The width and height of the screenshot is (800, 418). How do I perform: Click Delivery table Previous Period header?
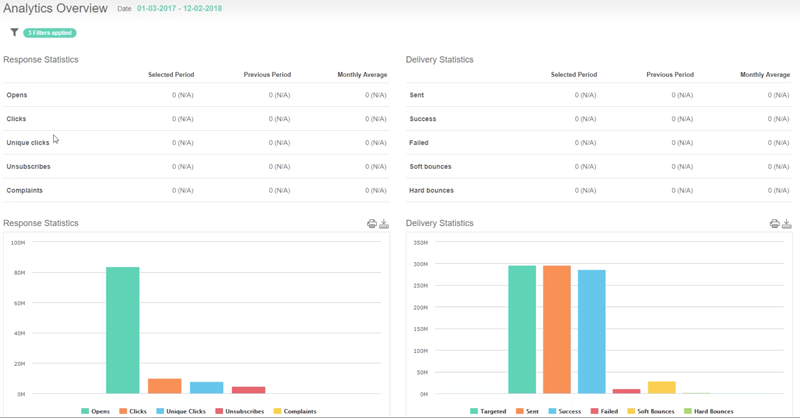pyautogui.click(x=670, y=75)
